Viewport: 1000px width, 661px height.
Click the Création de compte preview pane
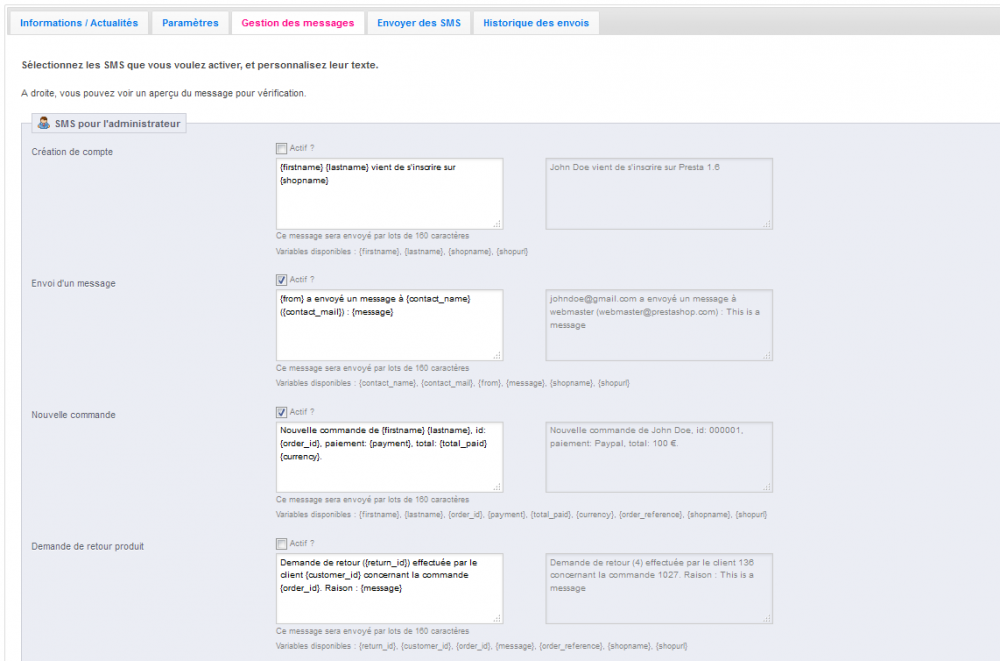658,193
